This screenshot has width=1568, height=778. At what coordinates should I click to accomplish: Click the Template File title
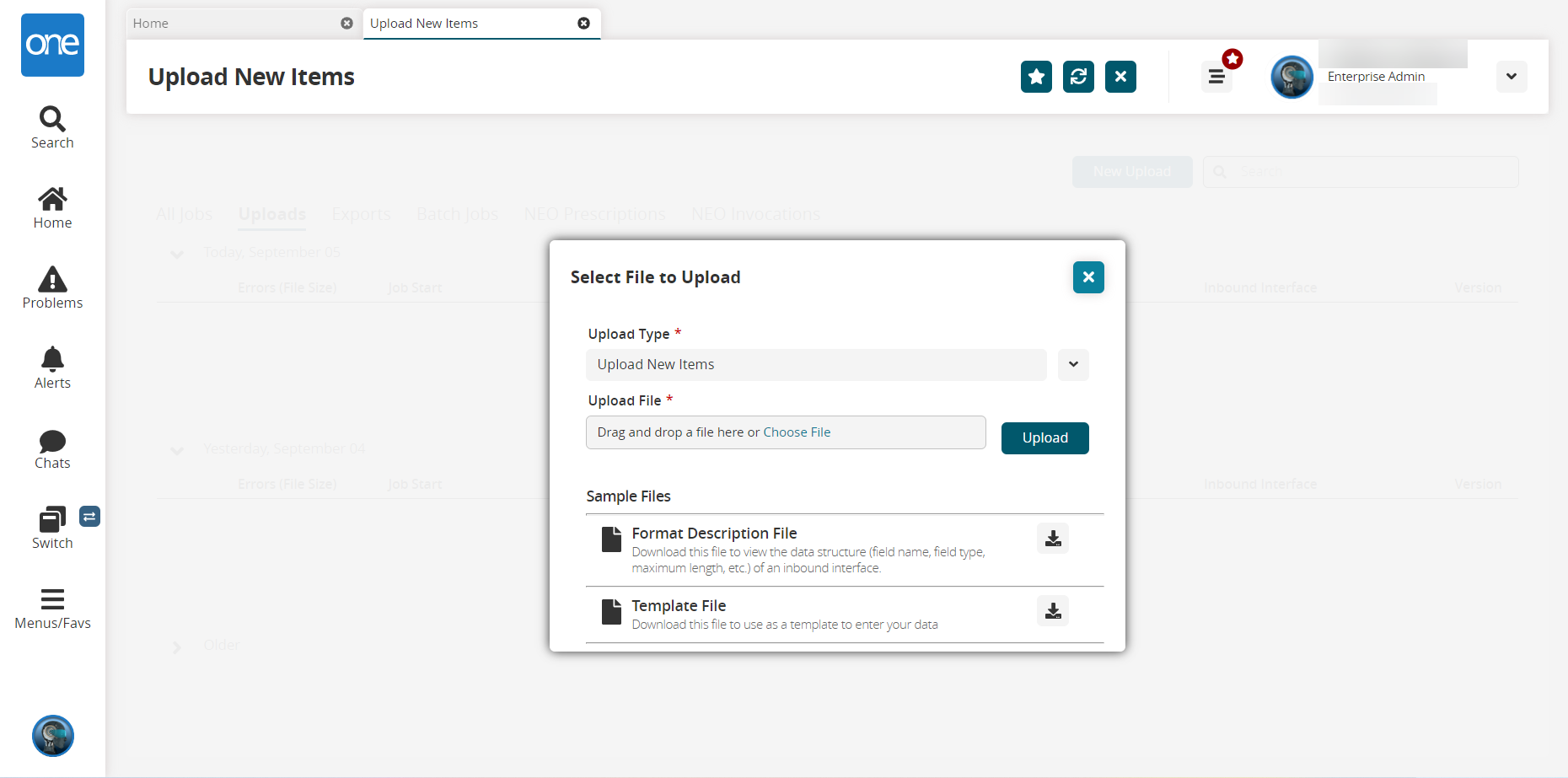click(679, 606)
